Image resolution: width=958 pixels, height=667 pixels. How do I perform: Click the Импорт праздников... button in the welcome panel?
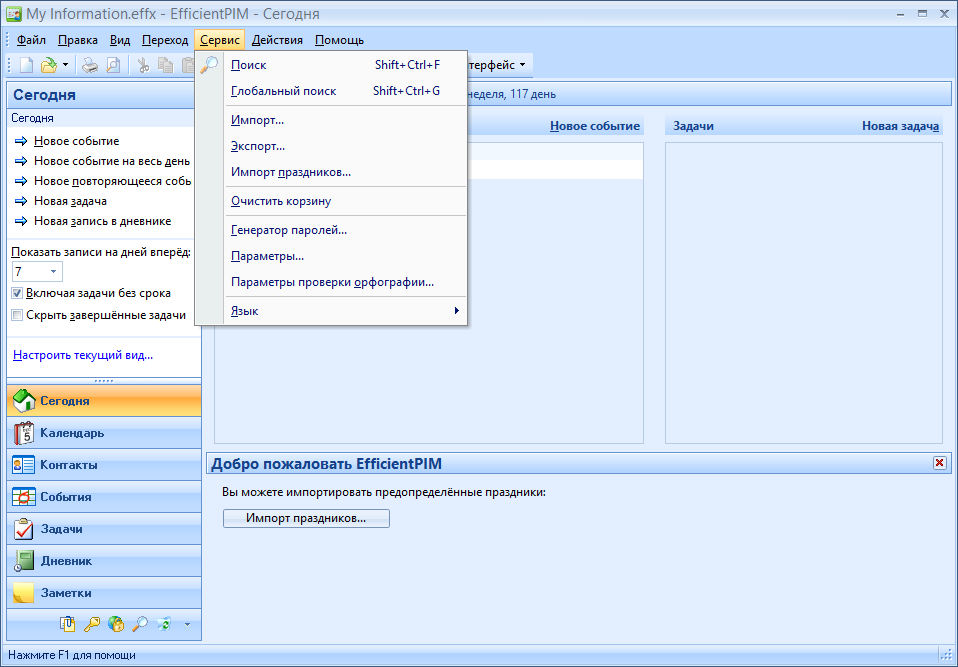(306, 519)
